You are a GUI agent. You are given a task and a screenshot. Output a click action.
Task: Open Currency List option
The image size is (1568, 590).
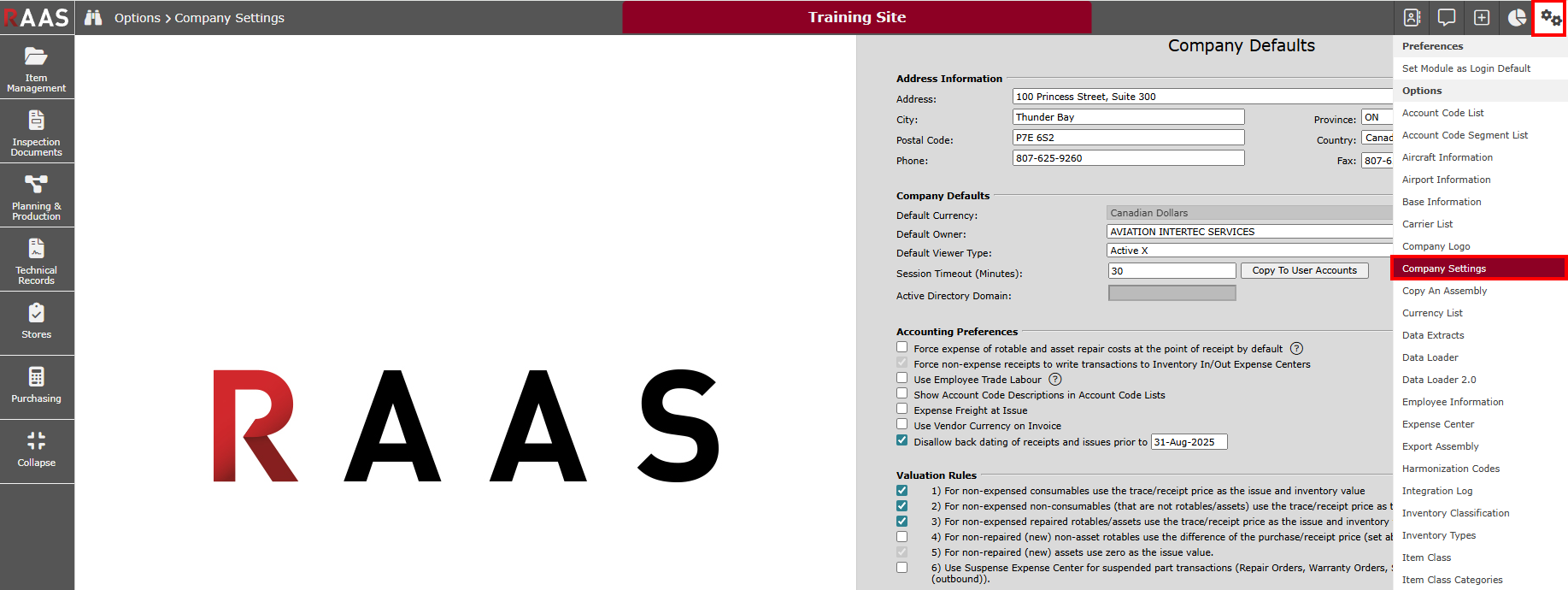(1480, 313)
